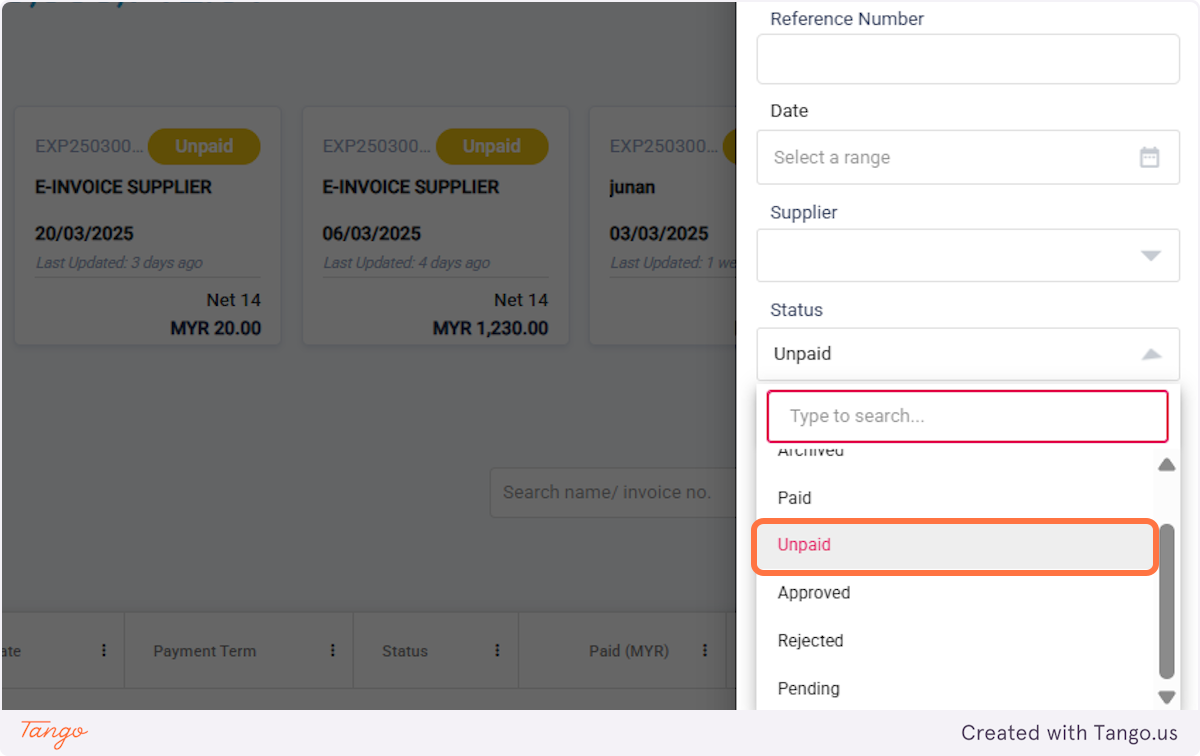Open the Payment Term column menu icon
Viewport: 1200px width, 756px height.
click(x=333, y=650)
